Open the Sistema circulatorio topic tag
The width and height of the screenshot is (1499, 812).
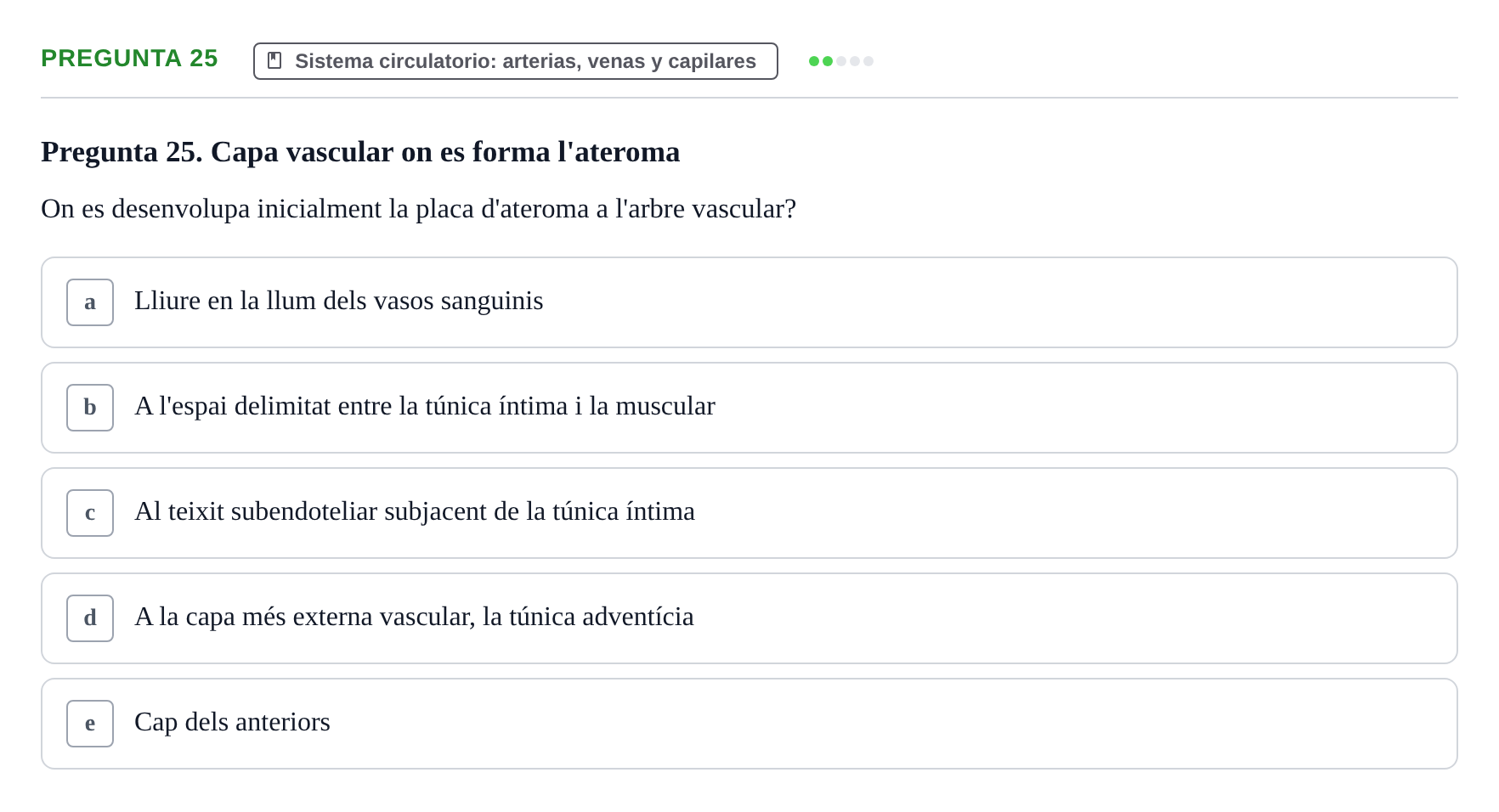(516, 61)
